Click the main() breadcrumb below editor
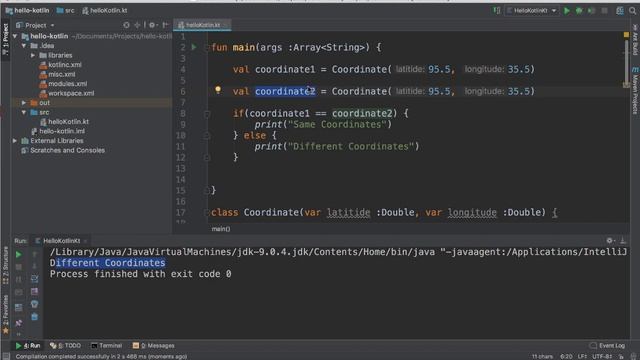The width and height of the screenshot is (640, 360). click(x=221, y=229)
